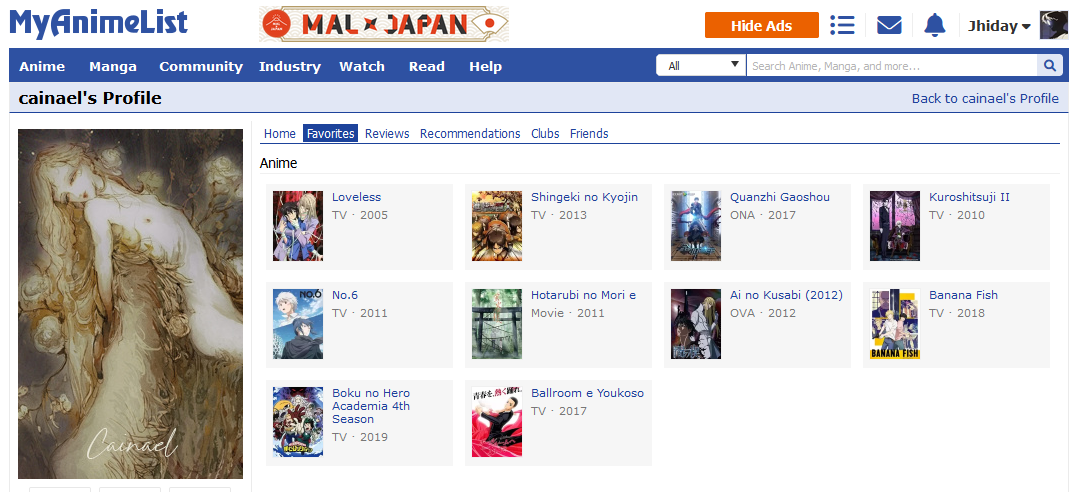The width and height of the screenshot is (1092, 492).
Task: Click the 'TV · 2005' text under Loveless
Action: [359, 215]
